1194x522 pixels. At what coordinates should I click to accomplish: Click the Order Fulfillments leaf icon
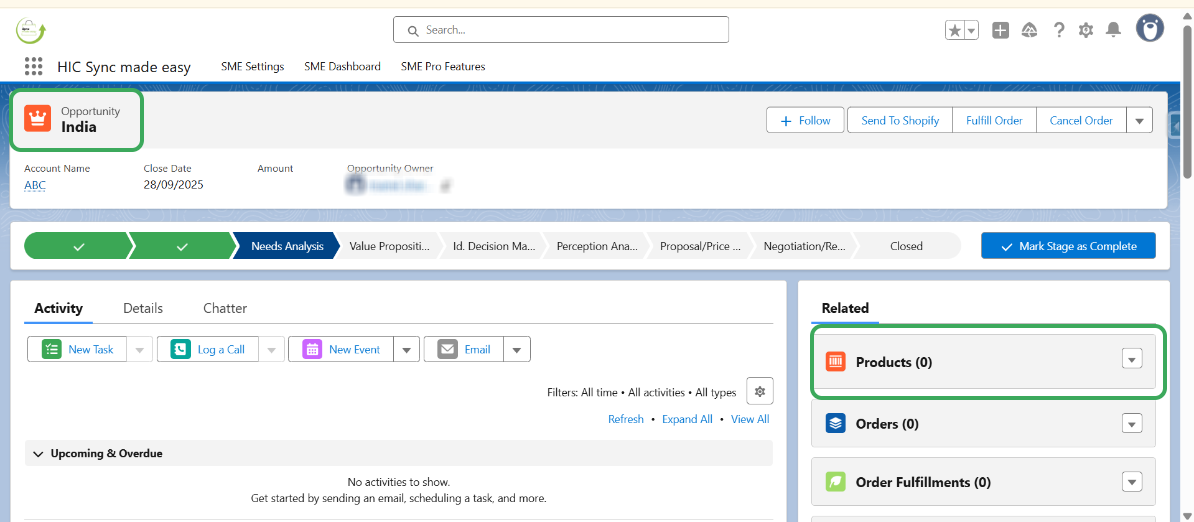point(836,482)
